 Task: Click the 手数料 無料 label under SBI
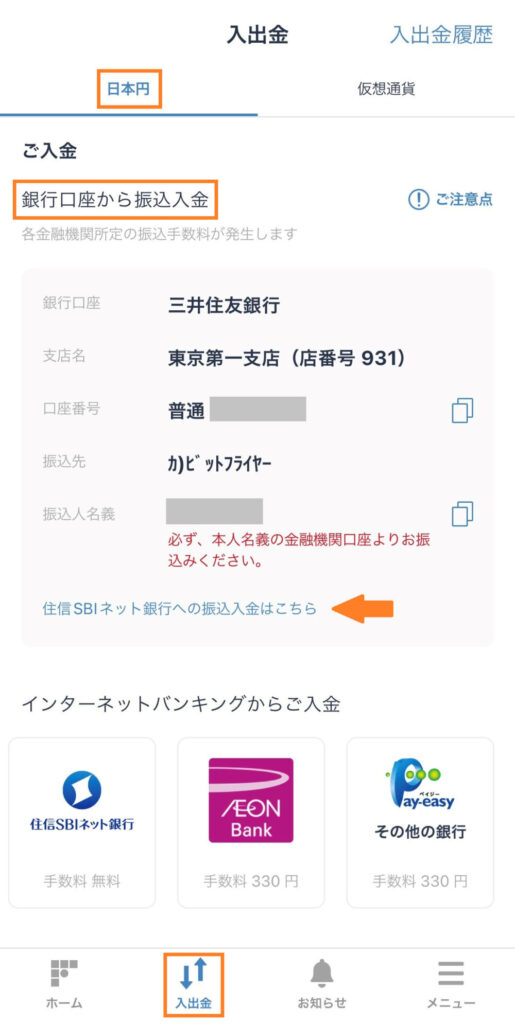point(82,881)
